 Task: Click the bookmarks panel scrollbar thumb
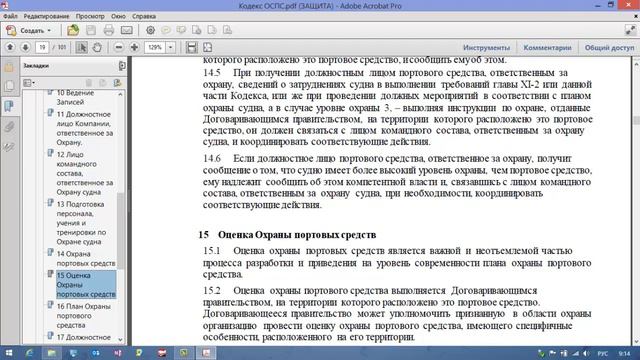(x=120, y=231)
